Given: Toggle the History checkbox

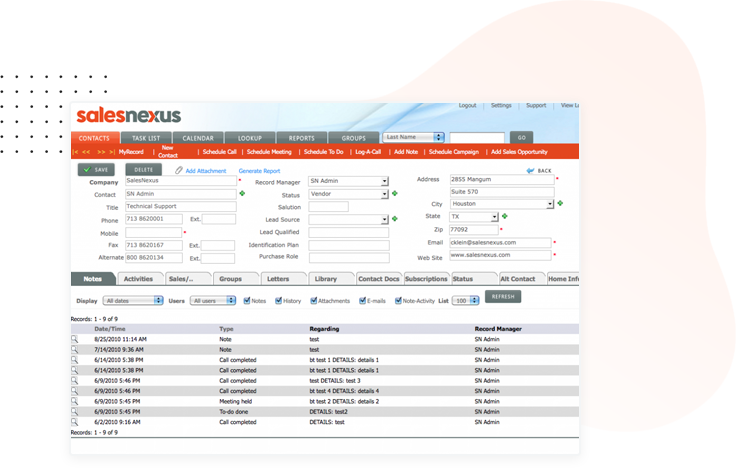Looking at the screenshot, I should point(278,301).
